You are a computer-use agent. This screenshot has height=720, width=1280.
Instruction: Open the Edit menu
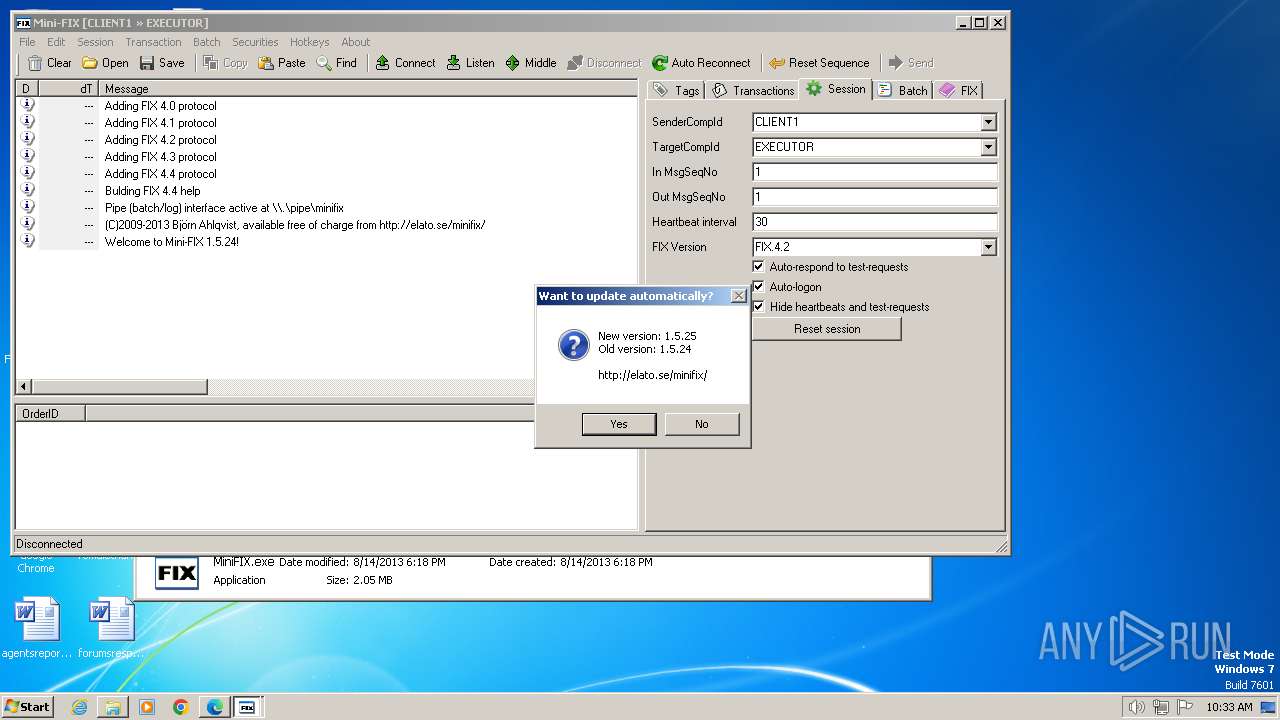(56, 42)
